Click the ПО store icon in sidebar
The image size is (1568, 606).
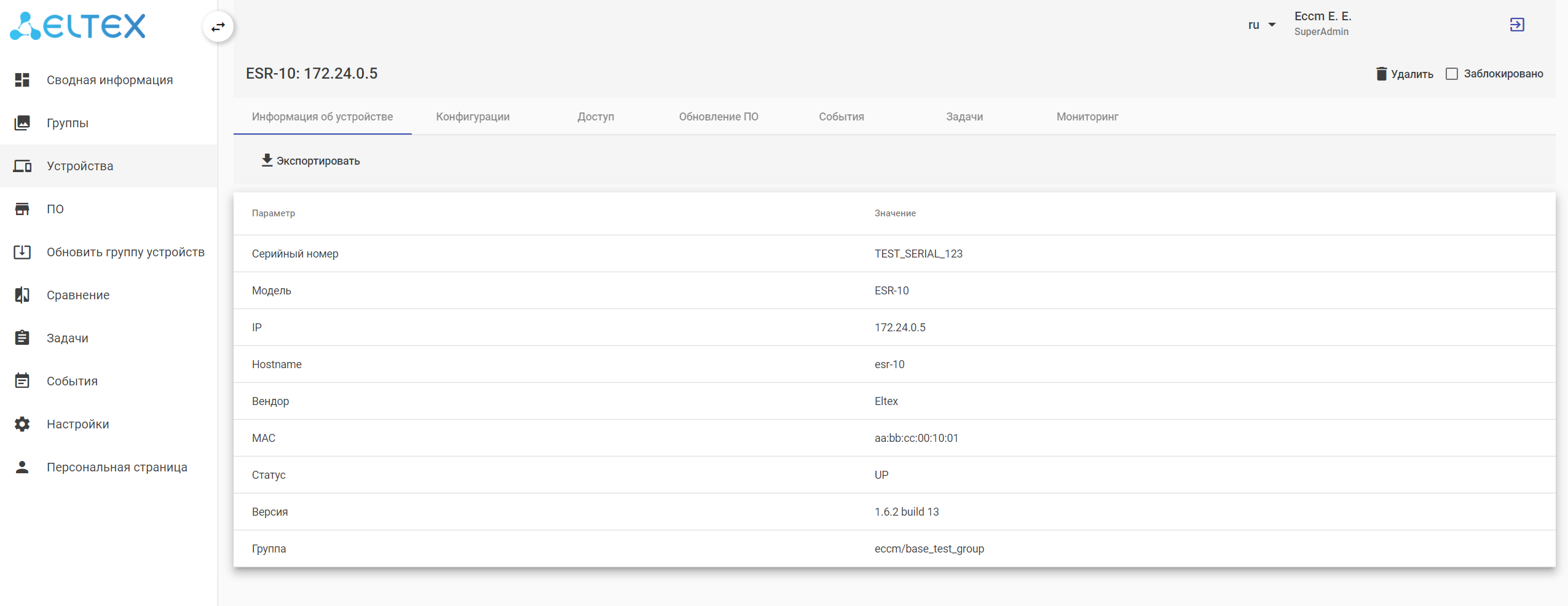[22, 209]
